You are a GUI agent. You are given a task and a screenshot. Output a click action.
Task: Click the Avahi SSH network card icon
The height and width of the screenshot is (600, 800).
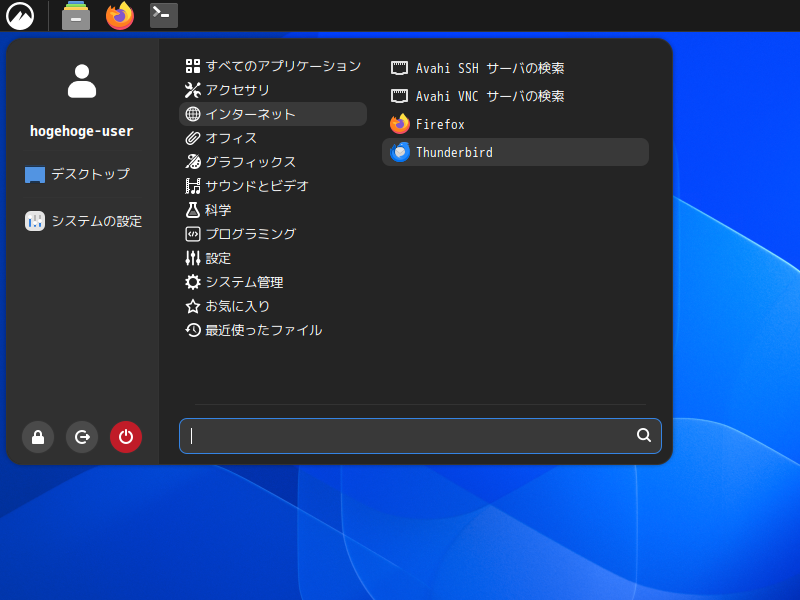399,68
